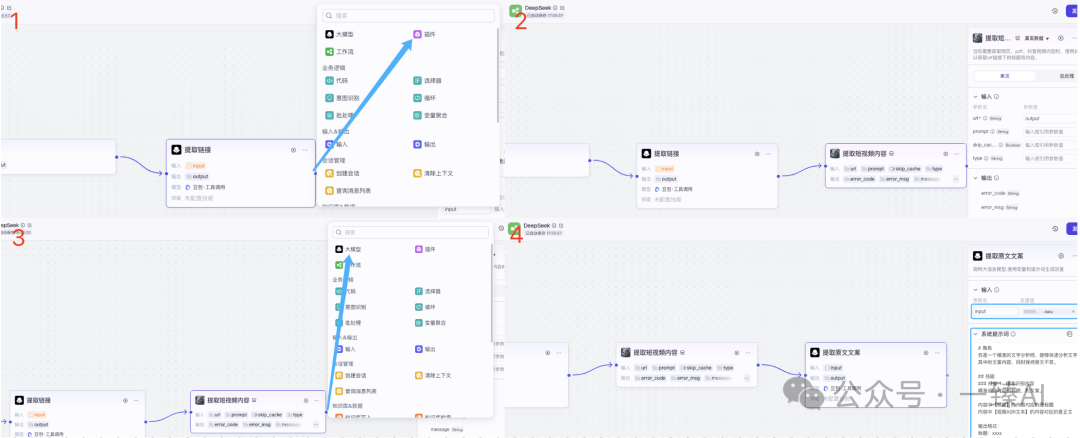This screenshot has width=1080, height=438.
Task: Choose 大模型 LLM node in screenshot 3 menu
Action: (x=349, y=249)
